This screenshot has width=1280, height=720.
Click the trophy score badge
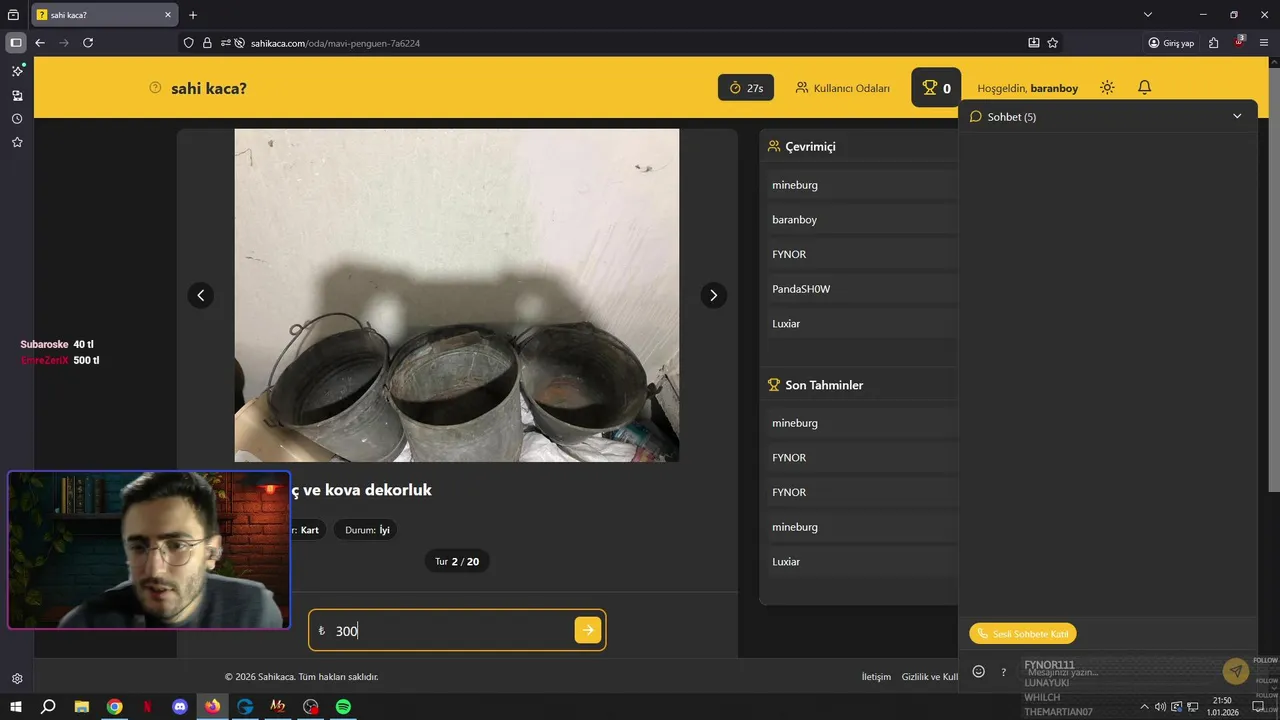tap(936, 88)
